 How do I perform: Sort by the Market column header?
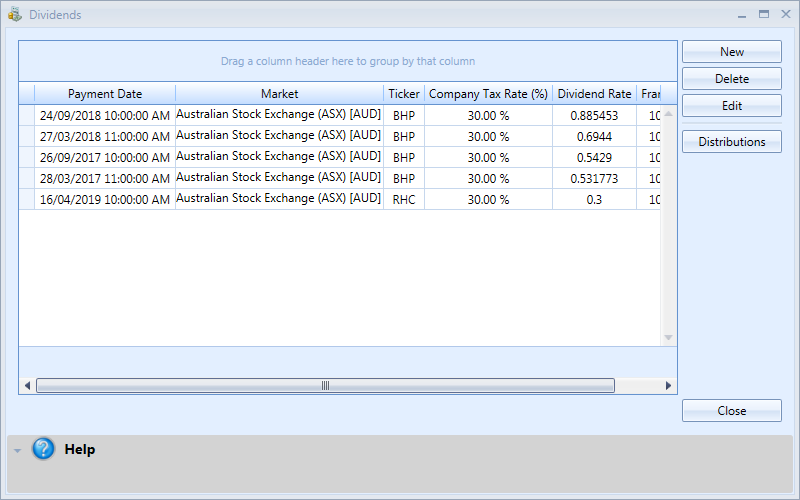point(280,94)
